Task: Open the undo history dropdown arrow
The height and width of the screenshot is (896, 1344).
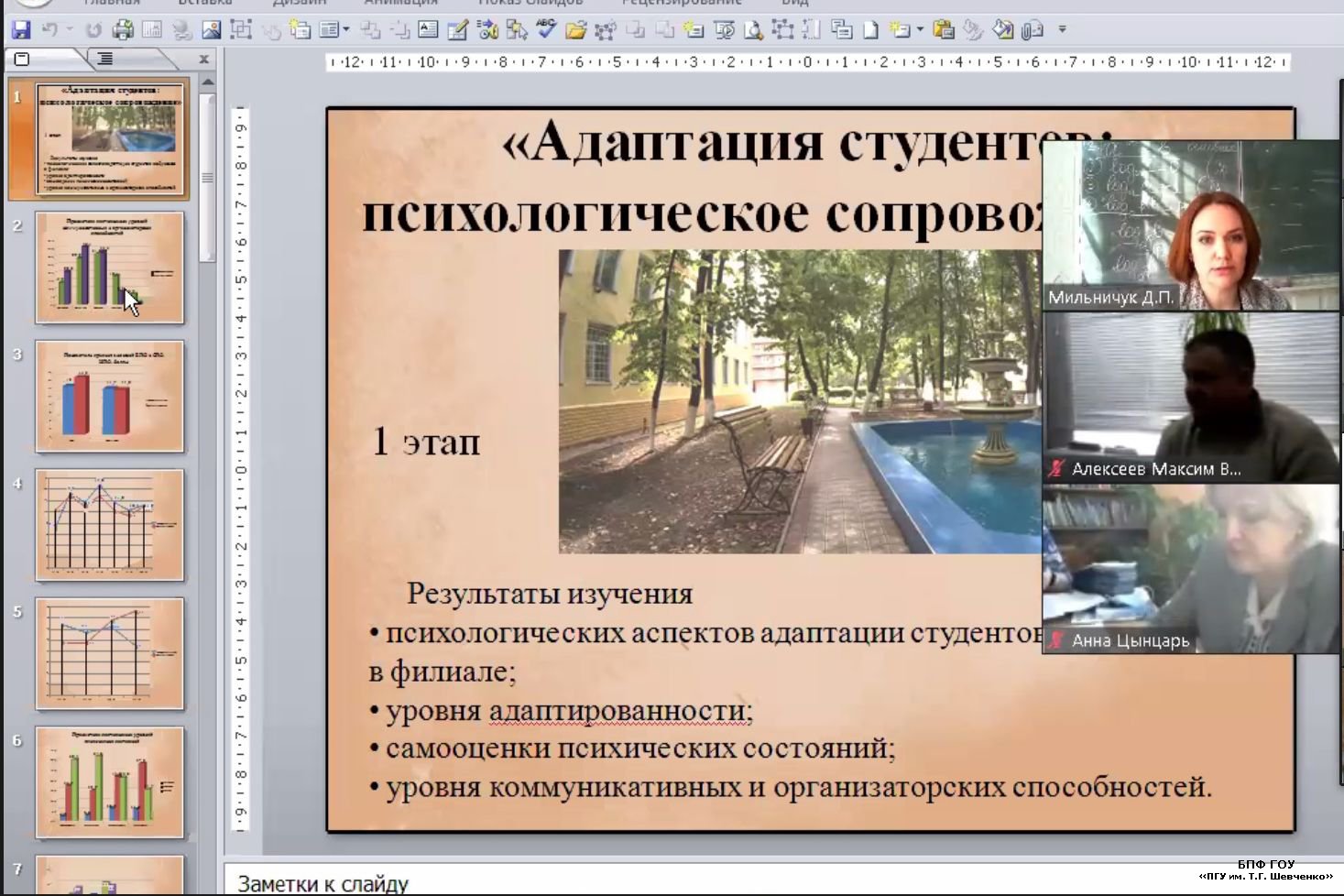Action: tap(70, 30)
